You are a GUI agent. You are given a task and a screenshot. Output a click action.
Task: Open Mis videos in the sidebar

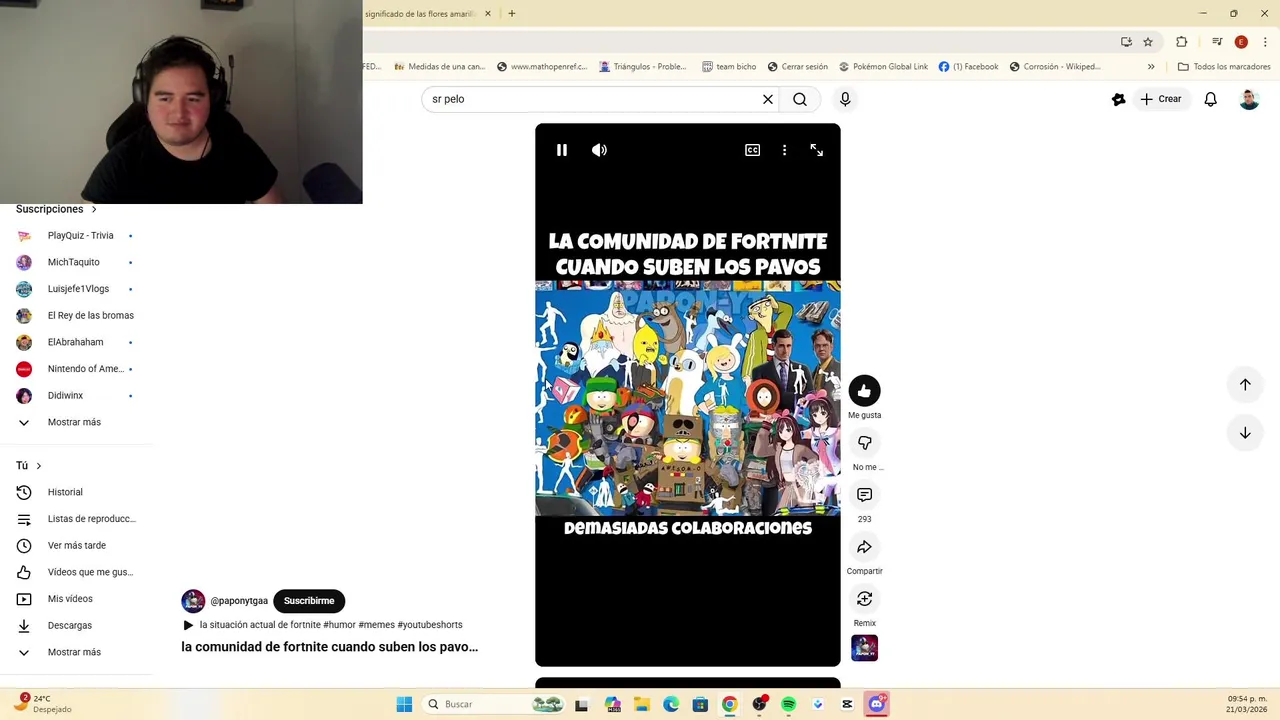[75, 599]
